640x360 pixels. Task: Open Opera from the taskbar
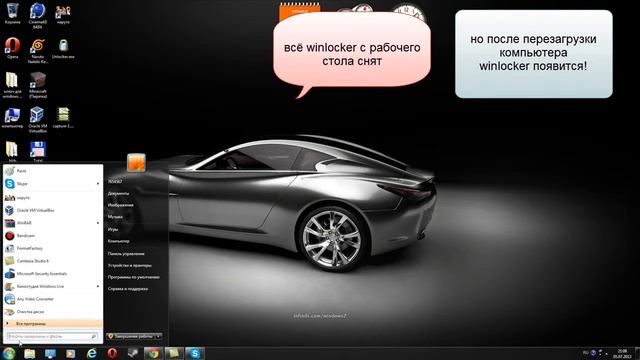click(x=112, y=353)
